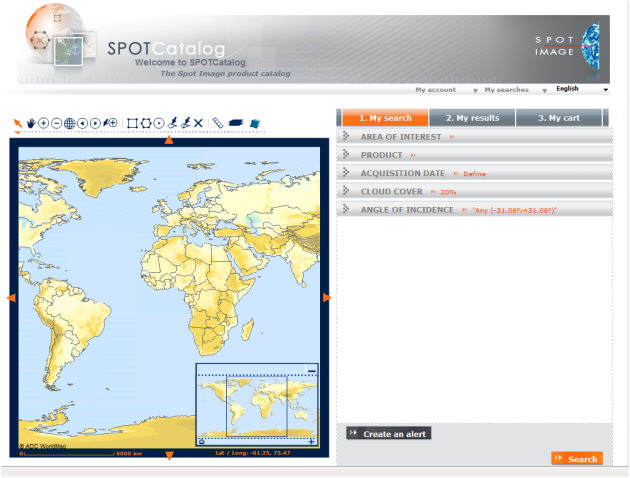Select the draw rectangle area tool

[x=132, y=123]
